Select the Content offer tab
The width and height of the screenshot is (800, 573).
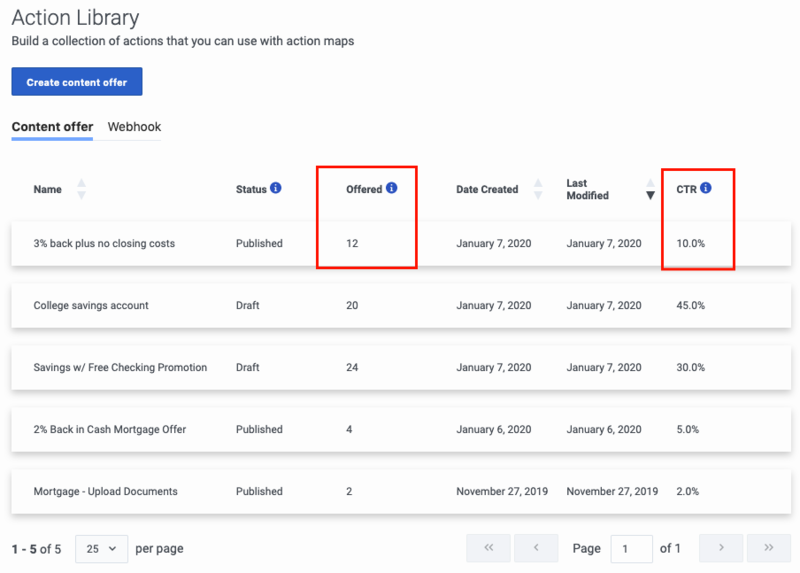pos(52,127)
